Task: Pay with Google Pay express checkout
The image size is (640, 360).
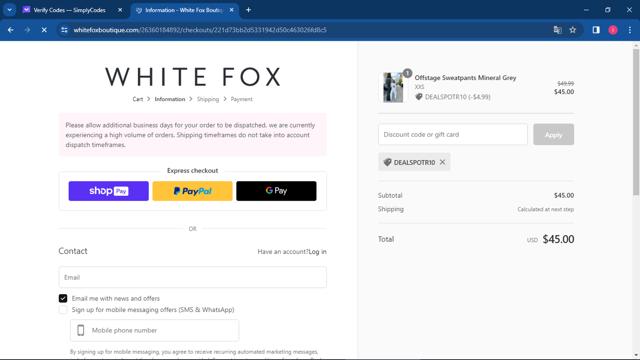Action: 276,191
